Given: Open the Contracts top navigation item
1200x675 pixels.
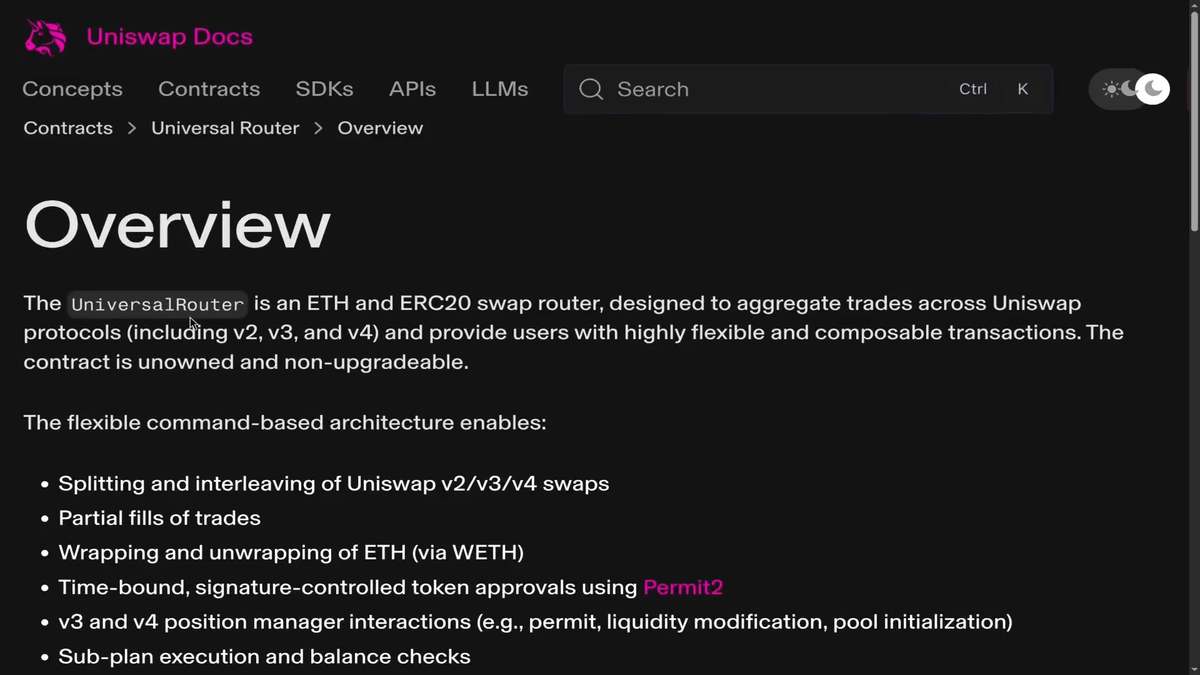Looking at the screenshot, I should tap(209, 89).
